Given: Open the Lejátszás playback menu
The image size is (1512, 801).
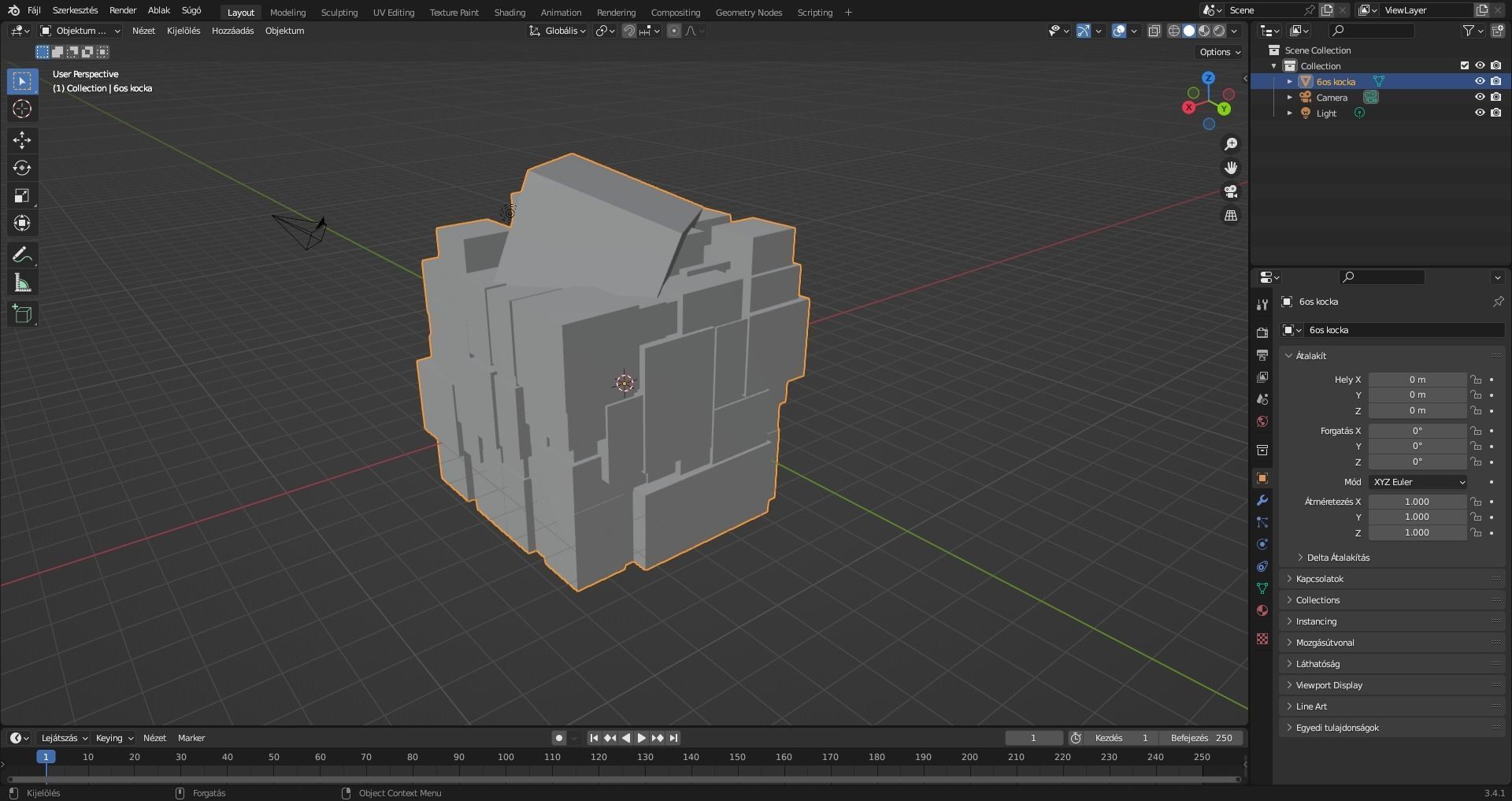Looking at the screenshot, I should [x=64, y=738].
